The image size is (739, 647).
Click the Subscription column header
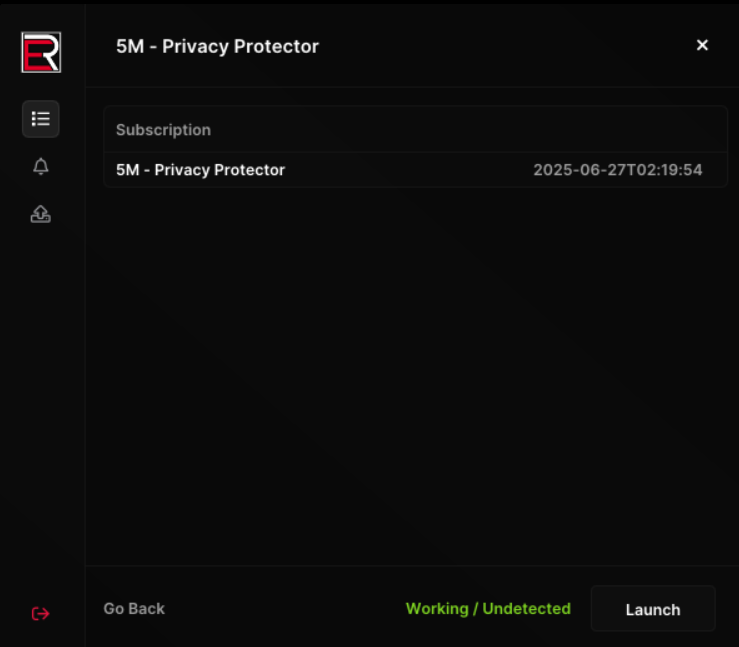pos(163,130)
